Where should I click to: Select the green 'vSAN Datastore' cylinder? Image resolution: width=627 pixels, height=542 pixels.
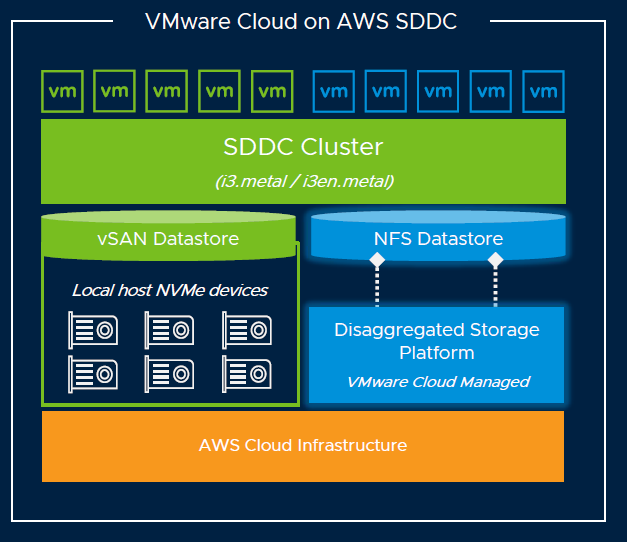[x=168, y=236]
